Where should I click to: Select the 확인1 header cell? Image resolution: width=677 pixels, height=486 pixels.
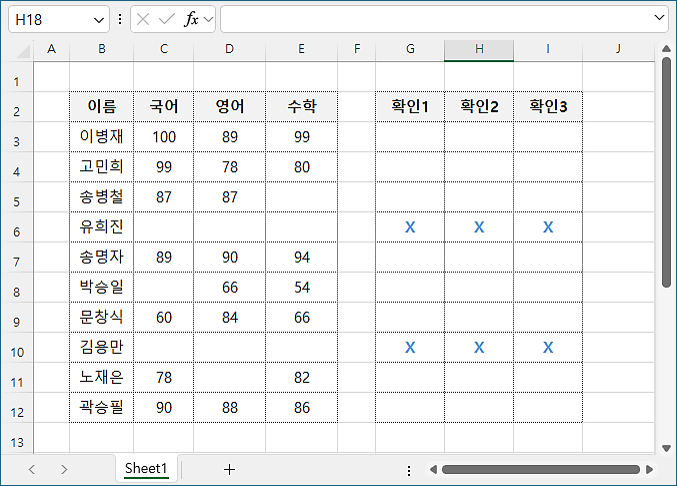[x=410, y=107]
